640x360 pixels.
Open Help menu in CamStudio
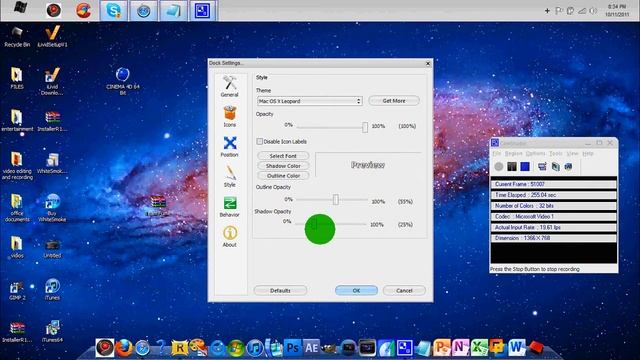tap(588, 153)
